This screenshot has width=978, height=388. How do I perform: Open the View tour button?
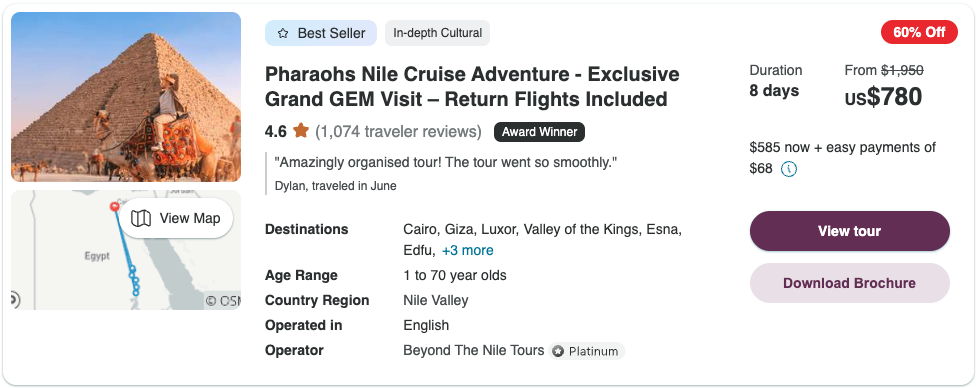click(x=850, y=231)
